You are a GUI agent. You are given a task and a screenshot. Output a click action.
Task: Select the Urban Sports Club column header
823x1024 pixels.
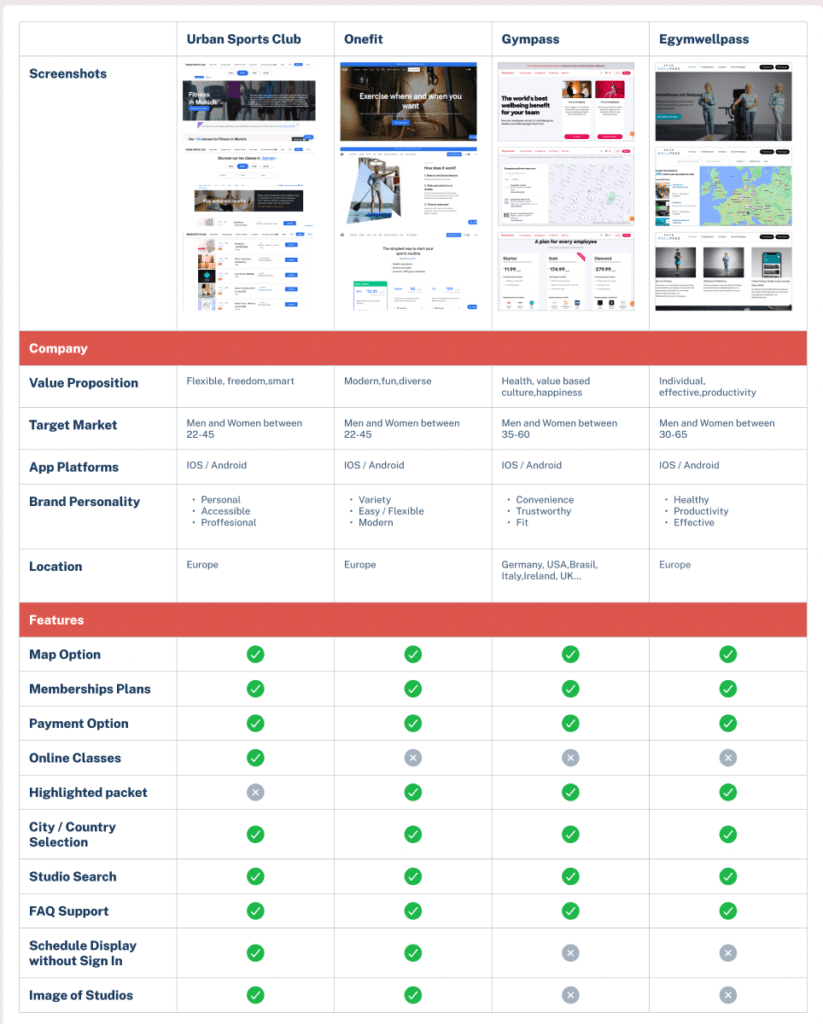[244, 39]
